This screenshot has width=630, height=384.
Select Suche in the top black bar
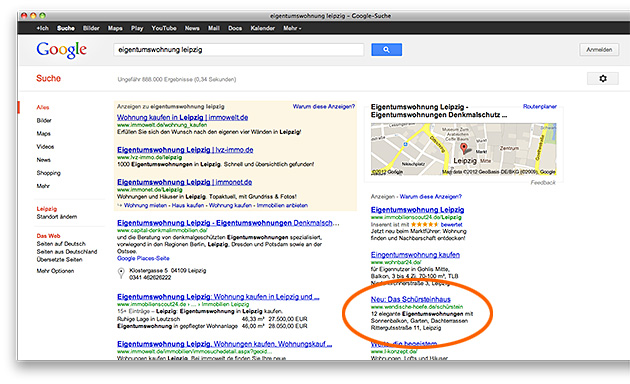[x=65, y=28]
